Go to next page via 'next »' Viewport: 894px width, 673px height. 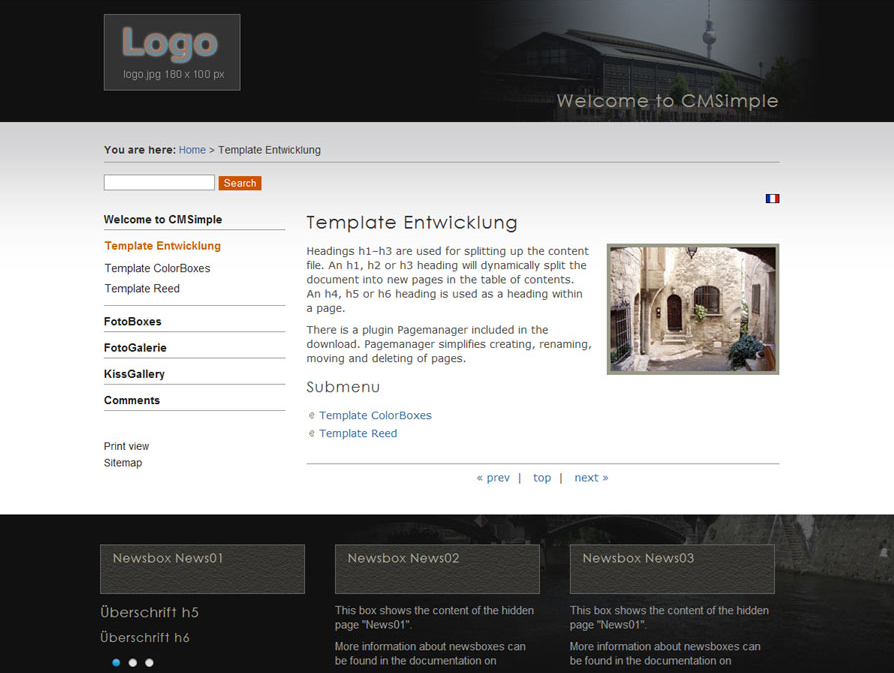[591, 478]
